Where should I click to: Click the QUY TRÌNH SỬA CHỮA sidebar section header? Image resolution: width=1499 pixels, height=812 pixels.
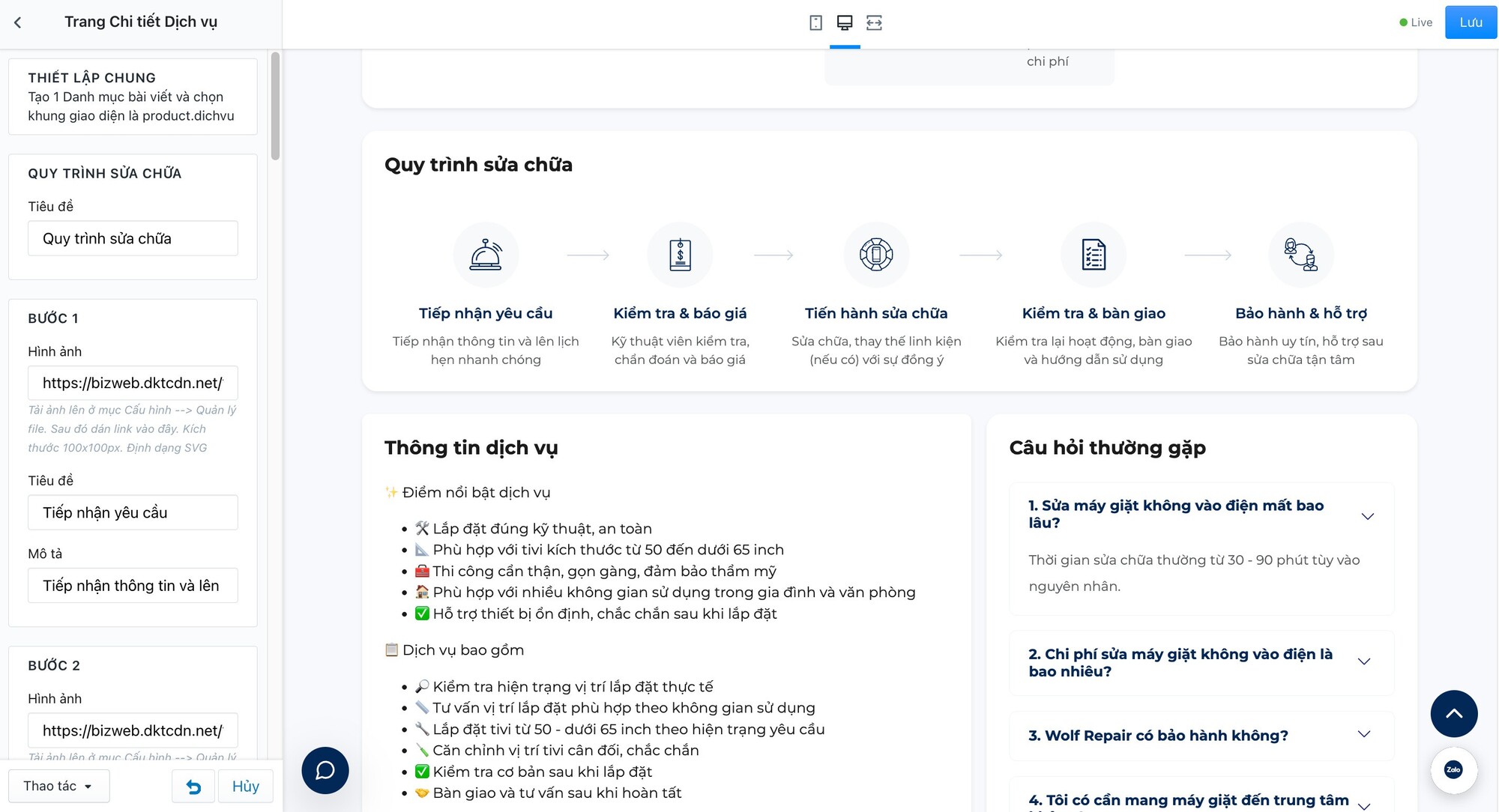tap(105, 174)
